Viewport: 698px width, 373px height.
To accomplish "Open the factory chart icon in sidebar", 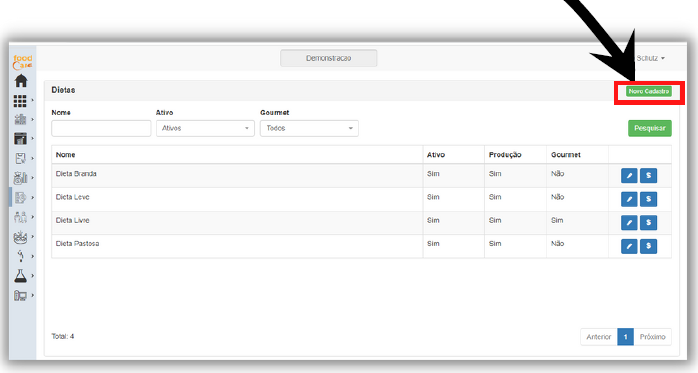I will (x=20, y=178).
